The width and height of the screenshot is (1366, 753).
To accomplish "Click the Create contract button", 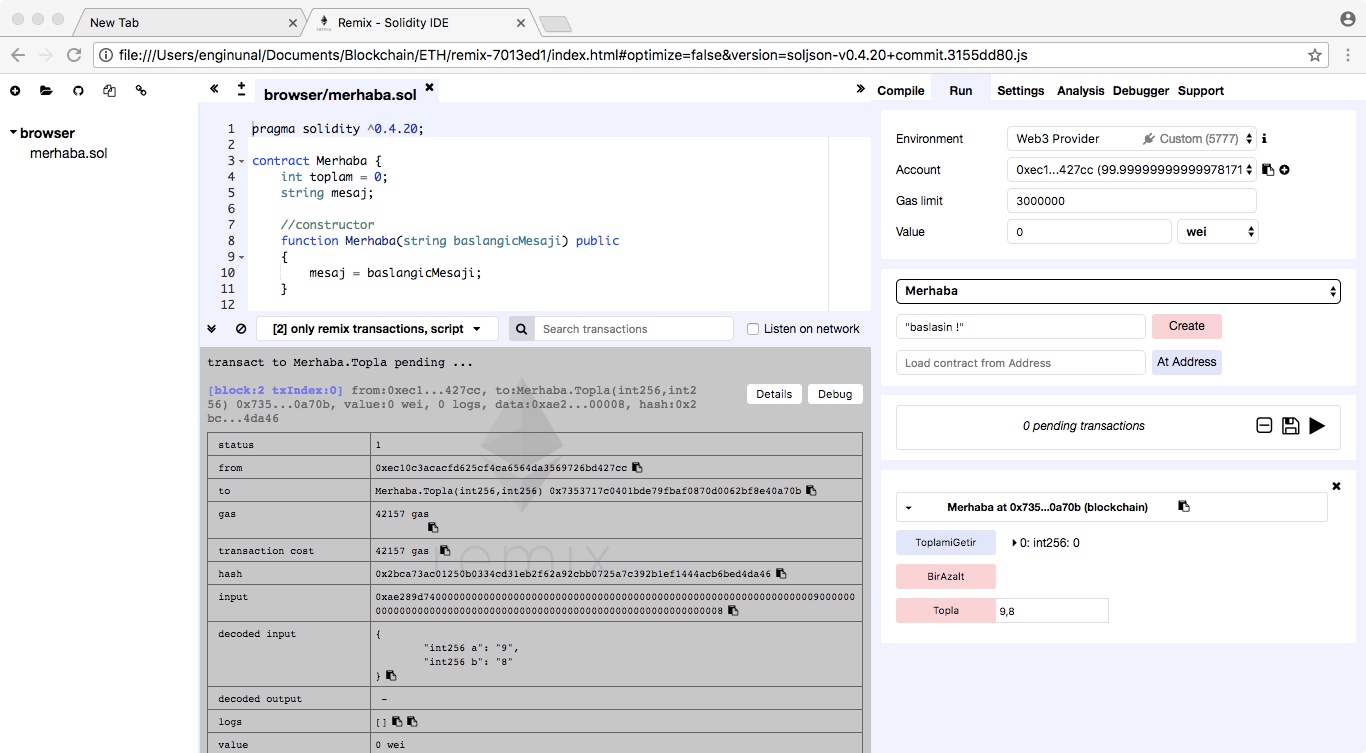I will 1186,326.
